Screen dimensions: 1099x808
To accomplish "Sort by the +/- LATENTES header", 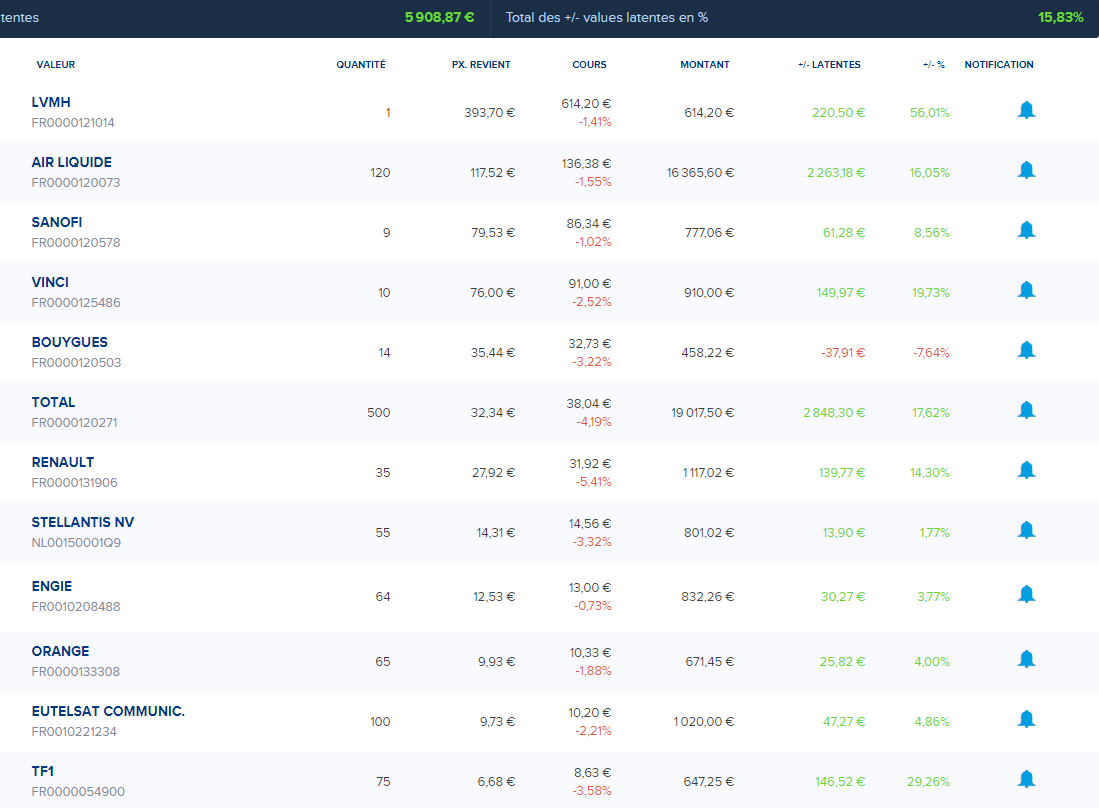I will pyautogui.click(x=828, y=65).
